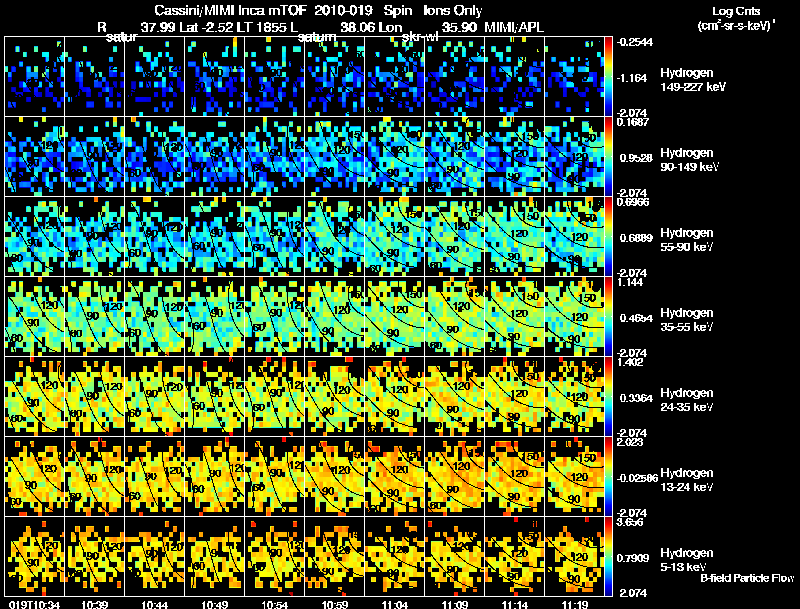Select the 10:44 panel in the 24-35 keV row
800x609 pixels.
[155, 396]
